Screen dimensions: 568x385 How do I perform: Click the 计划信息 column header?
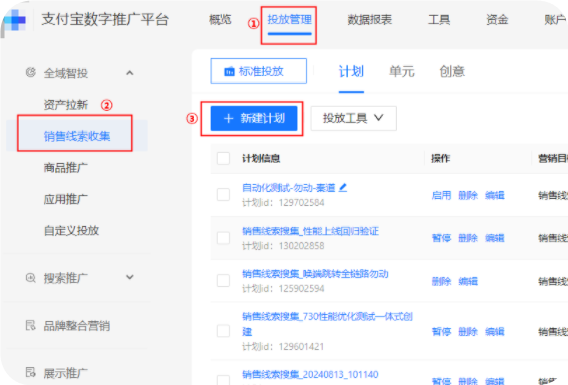[261, 158]
